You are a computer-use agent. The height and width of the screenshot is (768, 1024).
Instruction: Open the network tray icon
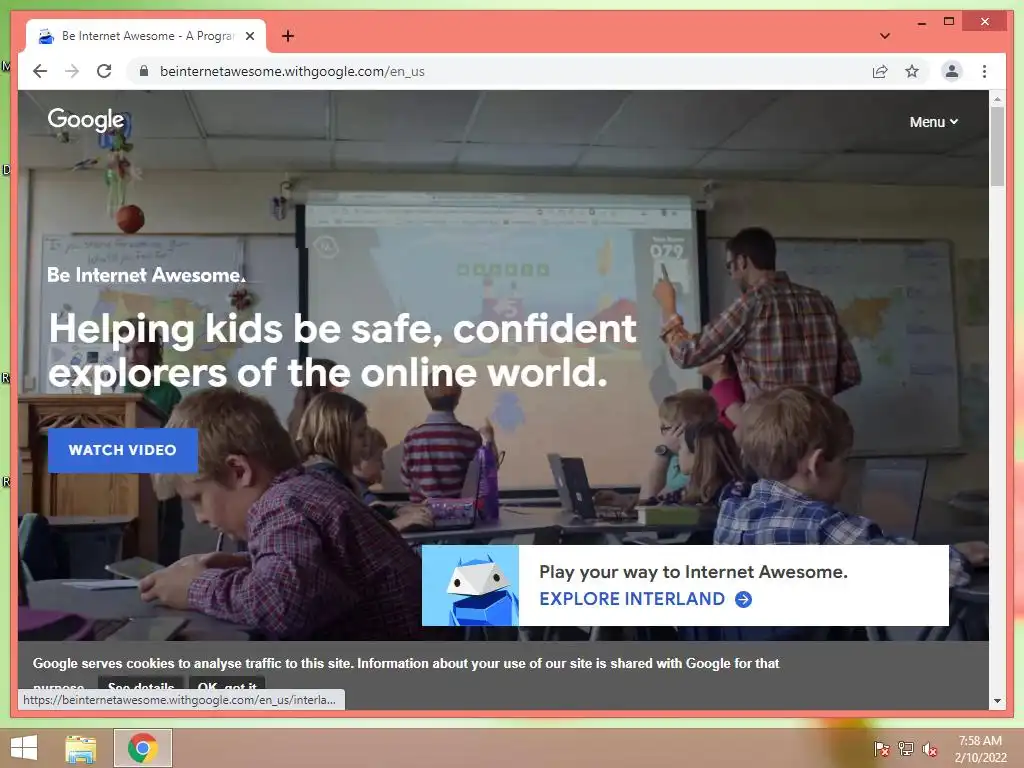[x=906, y=749]
